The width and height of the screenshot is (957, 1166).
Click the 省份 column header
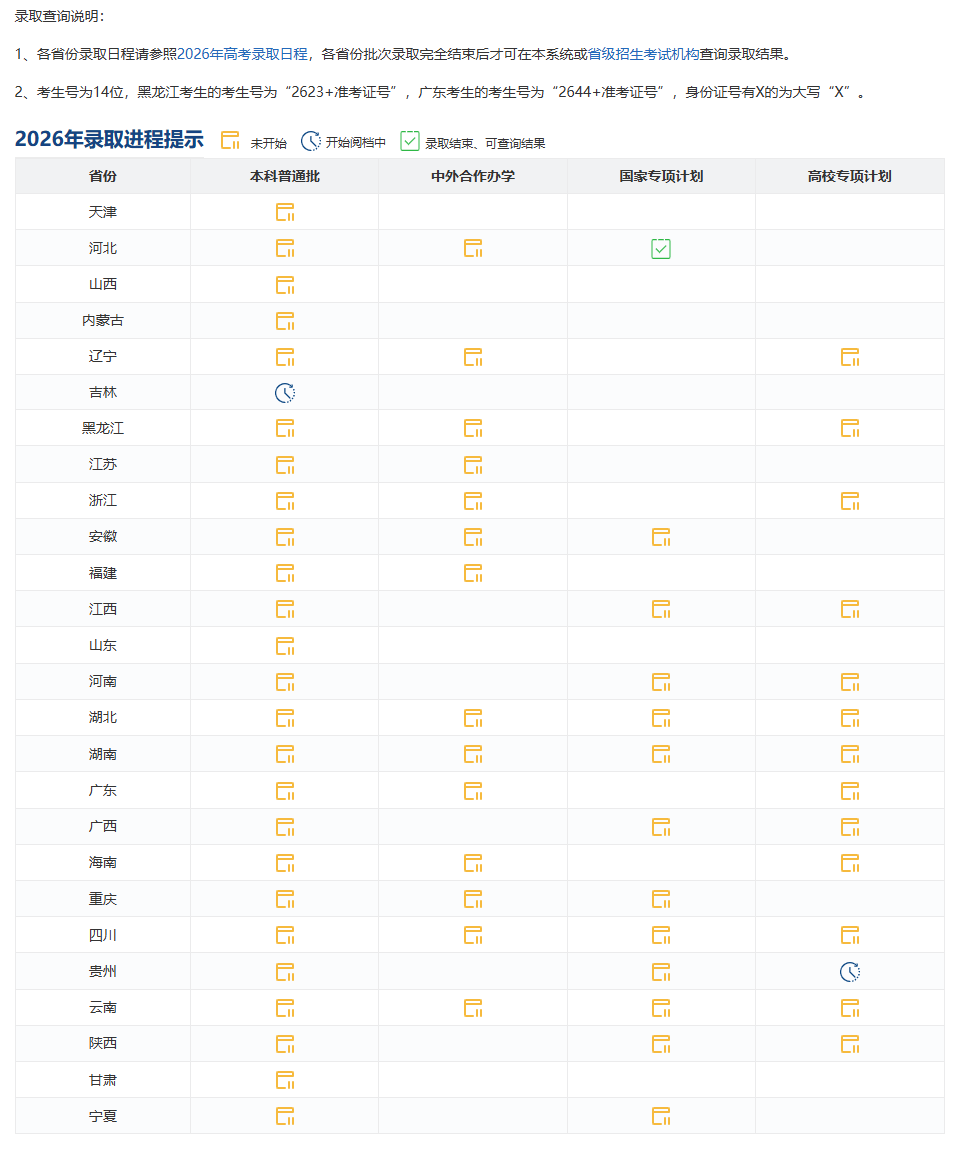click(x=103, y=176)
